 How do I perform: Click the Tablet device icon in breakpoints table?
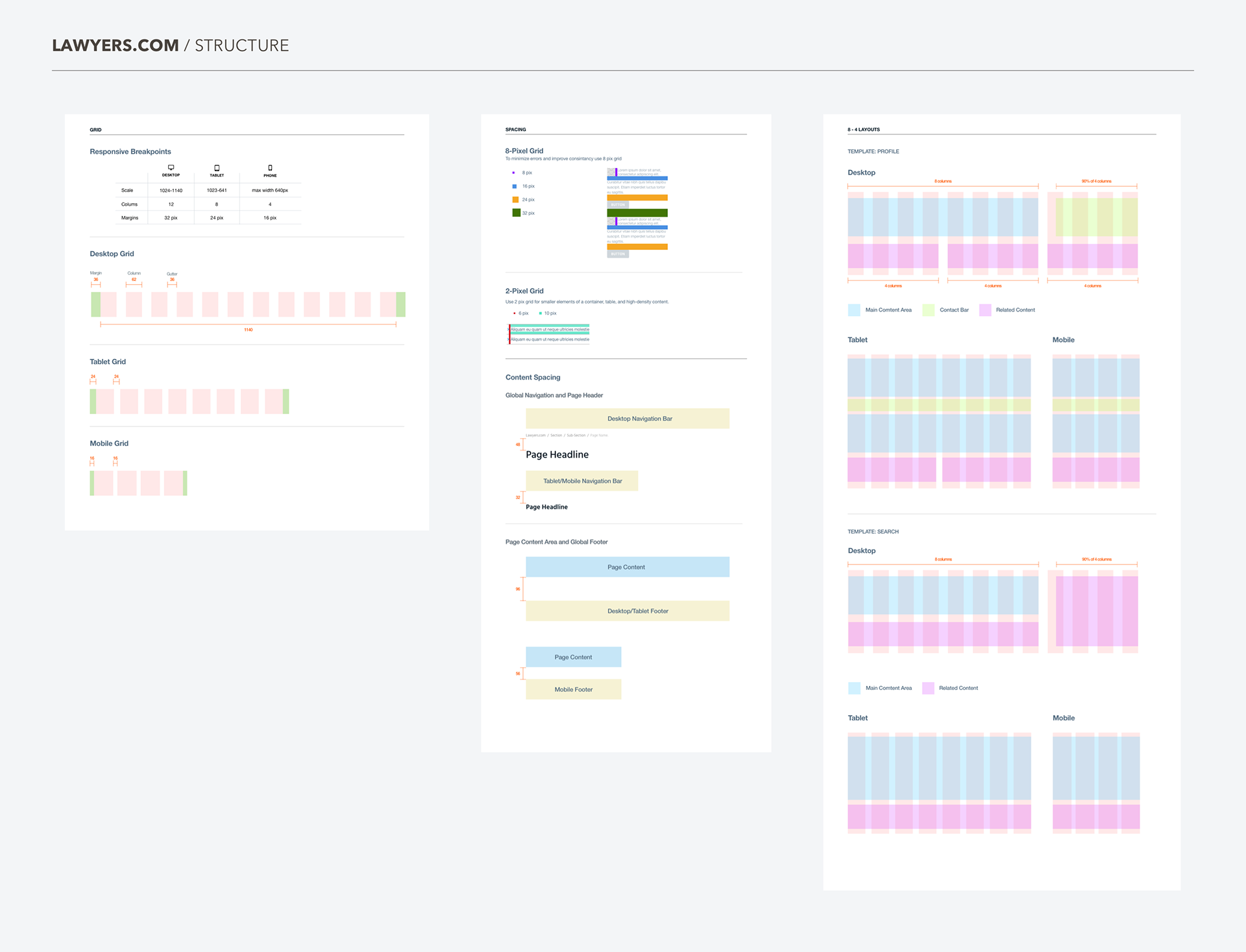click(x=217, y=168)
